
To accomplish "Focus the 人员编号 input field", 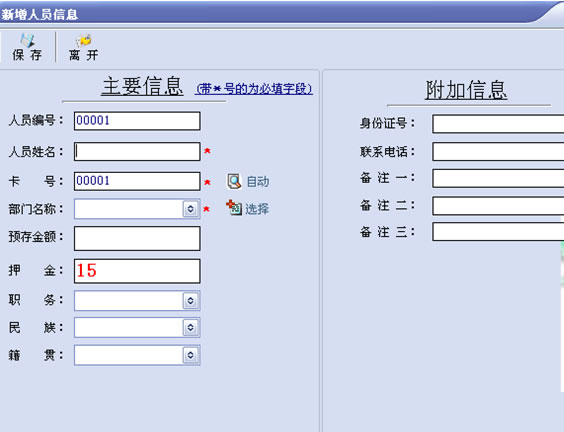I will 137,121.
